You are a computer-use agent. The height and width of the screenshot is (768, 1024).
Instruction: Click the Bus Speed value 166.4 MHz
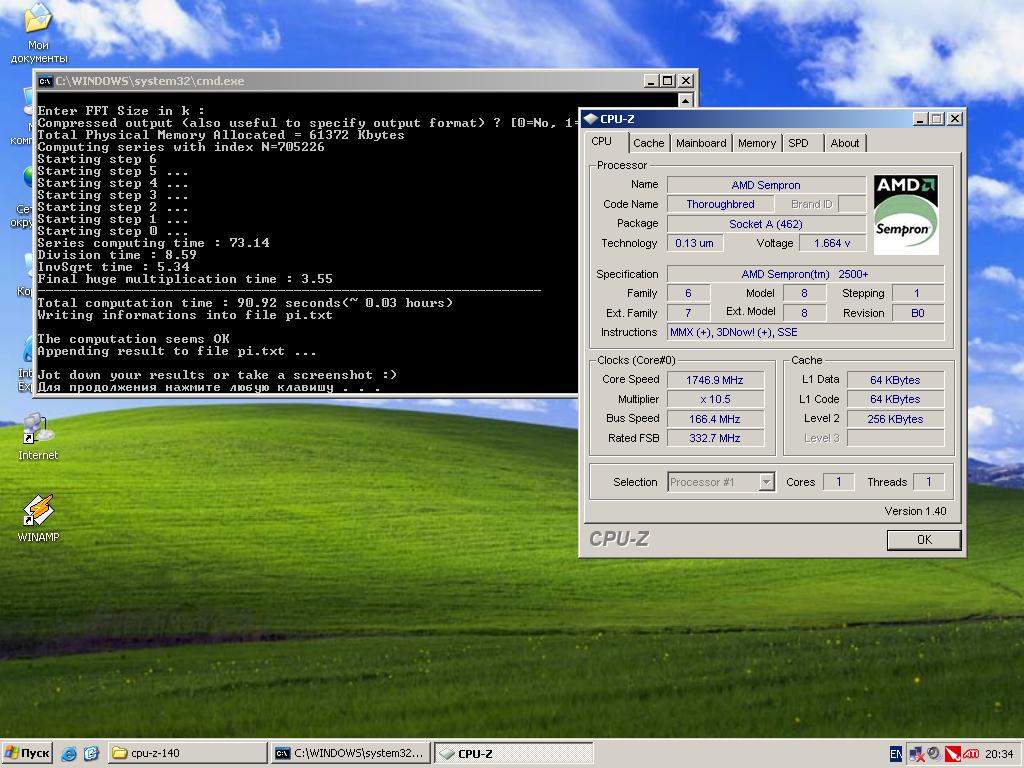click(715, 419)
